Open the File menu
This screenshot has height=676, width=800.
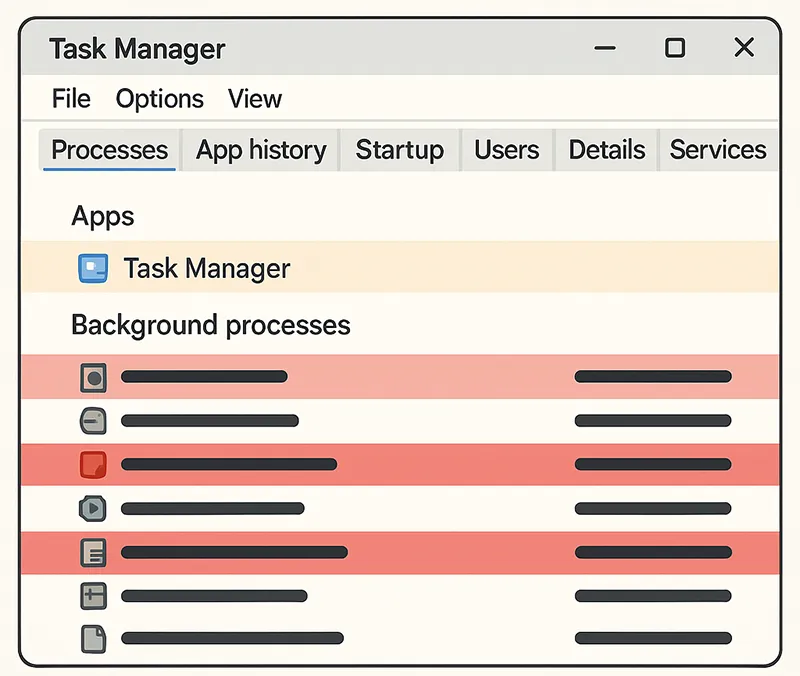[x=71, y=98]
